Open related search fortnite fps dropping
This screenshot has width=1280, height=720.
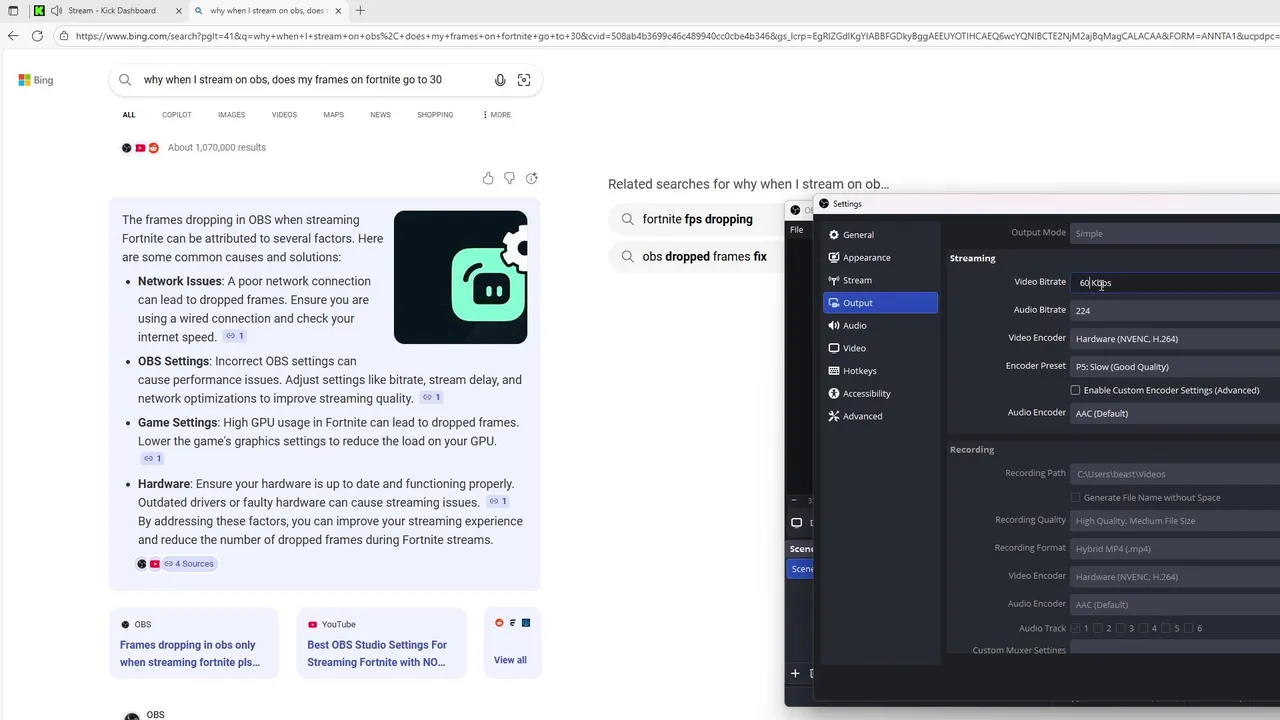(697, 219)
